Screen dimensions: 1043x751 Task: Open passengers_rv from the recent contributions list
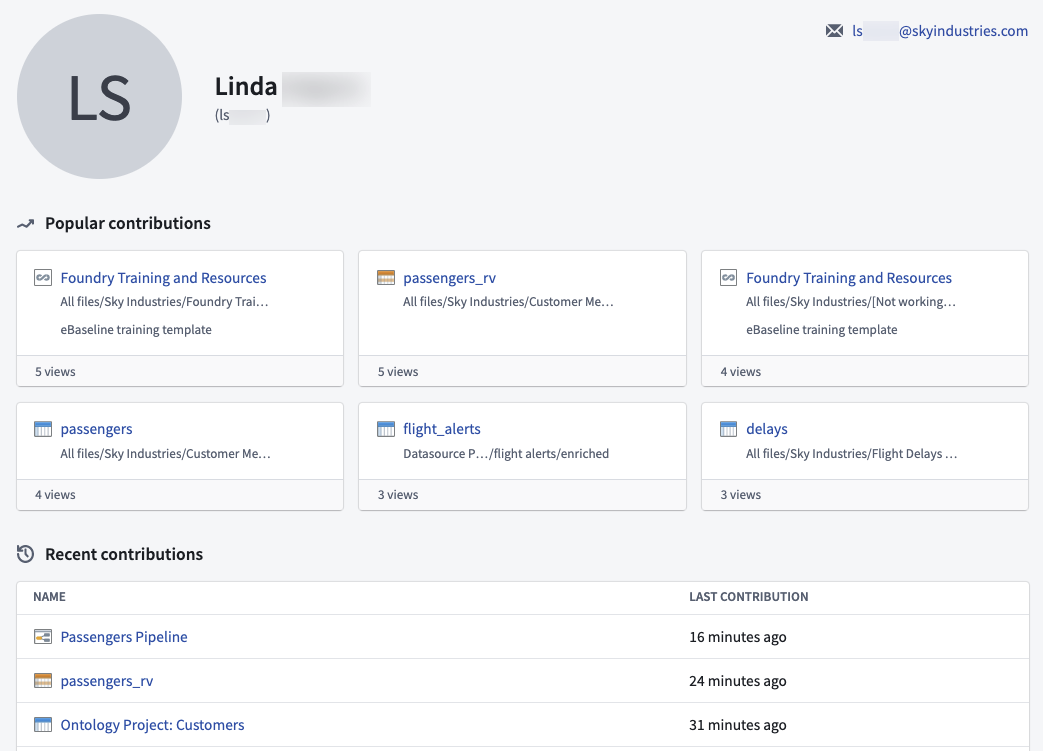pos(106,681)
